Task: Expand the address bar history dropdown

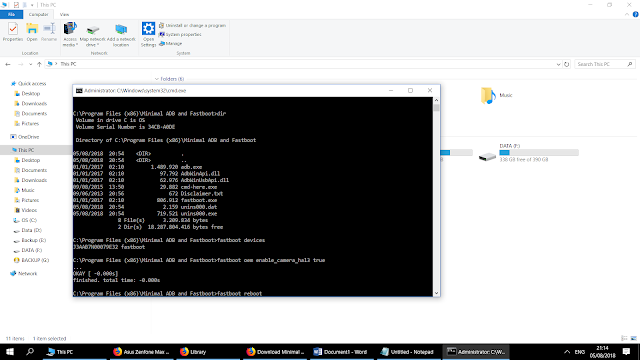Action: [558, 64]
